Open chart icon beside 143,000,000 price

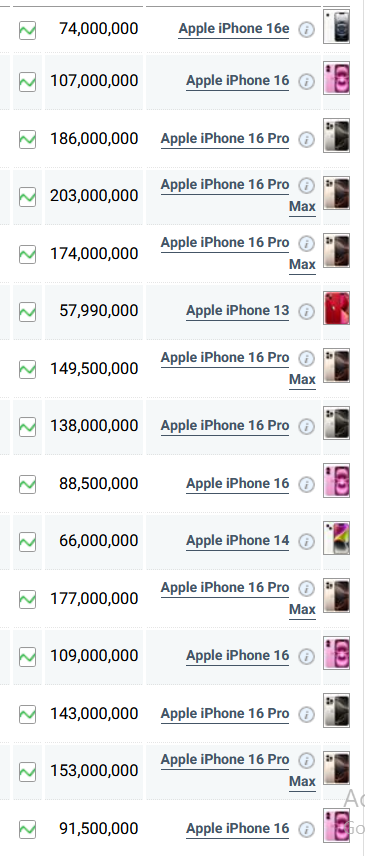pos(27,714)
